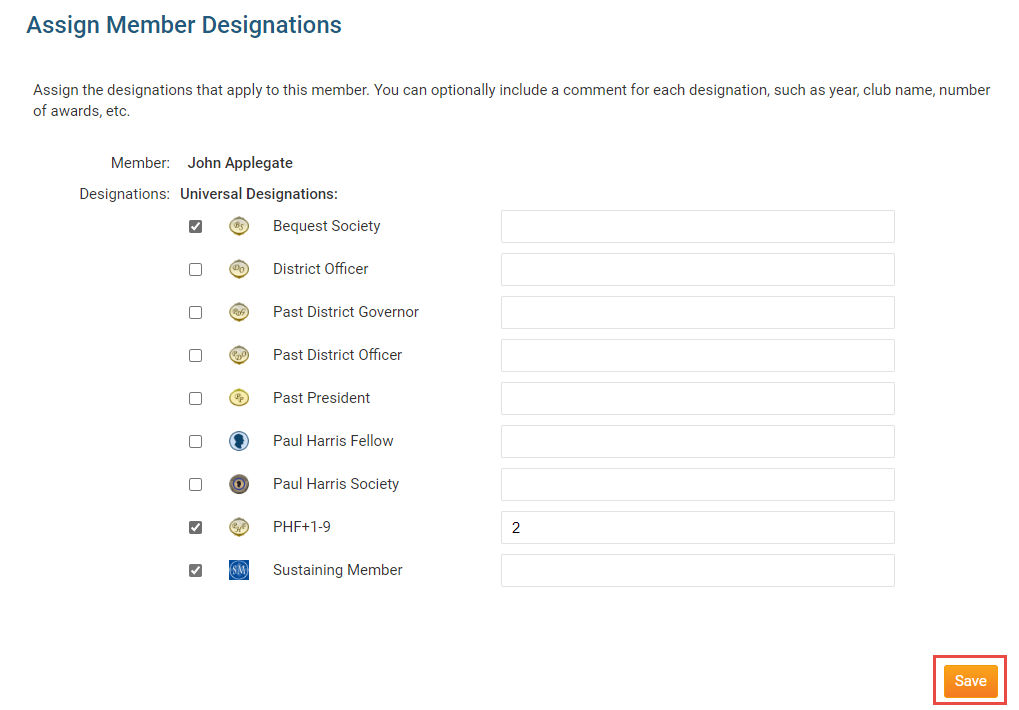Click the Paul Harris Fellow medallion icon
The width and height of the screenshot is (1019, 710).
pos(238,441)
